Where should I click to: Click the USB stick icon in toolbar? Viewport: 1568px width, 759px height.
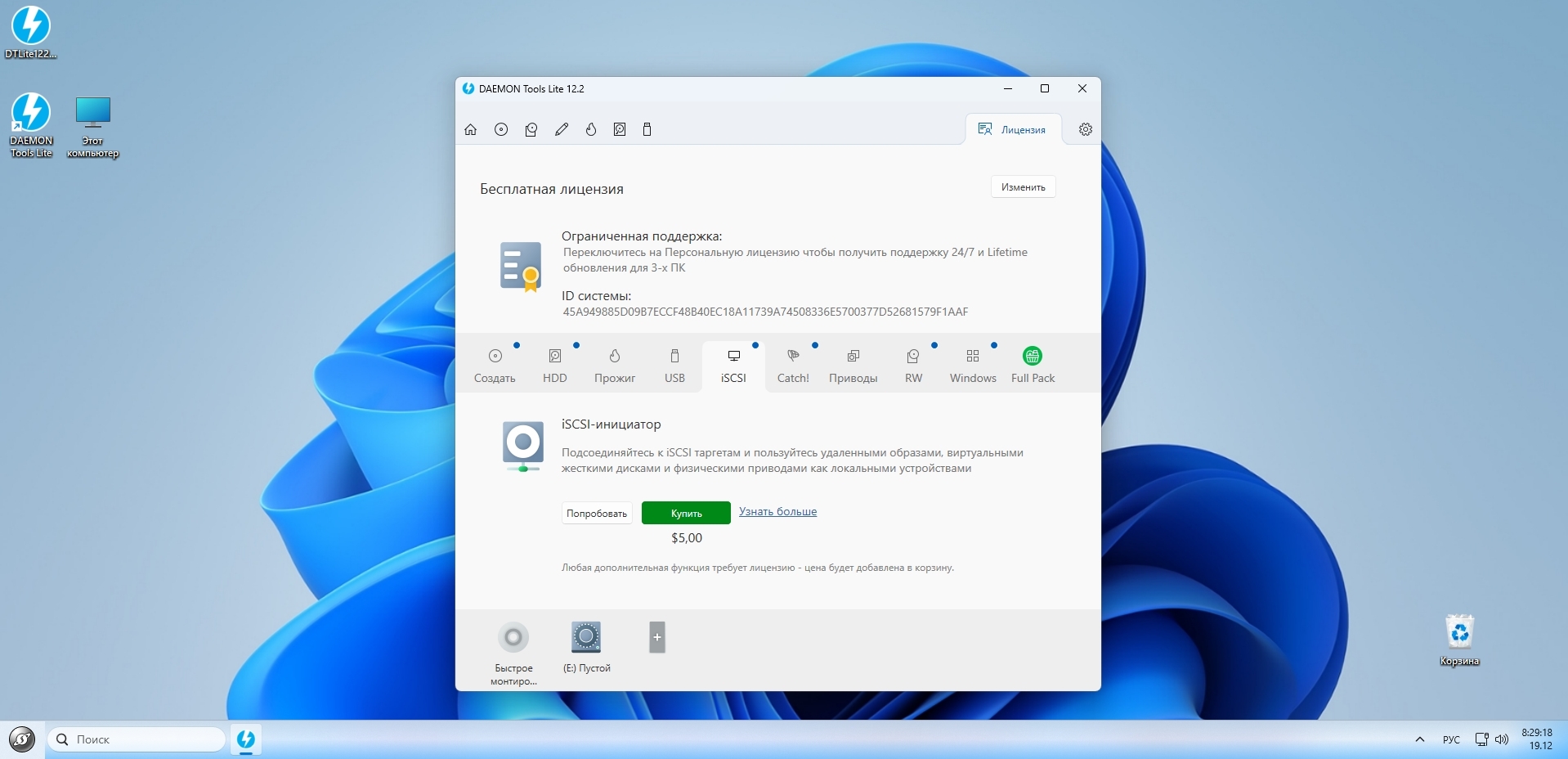647,129
